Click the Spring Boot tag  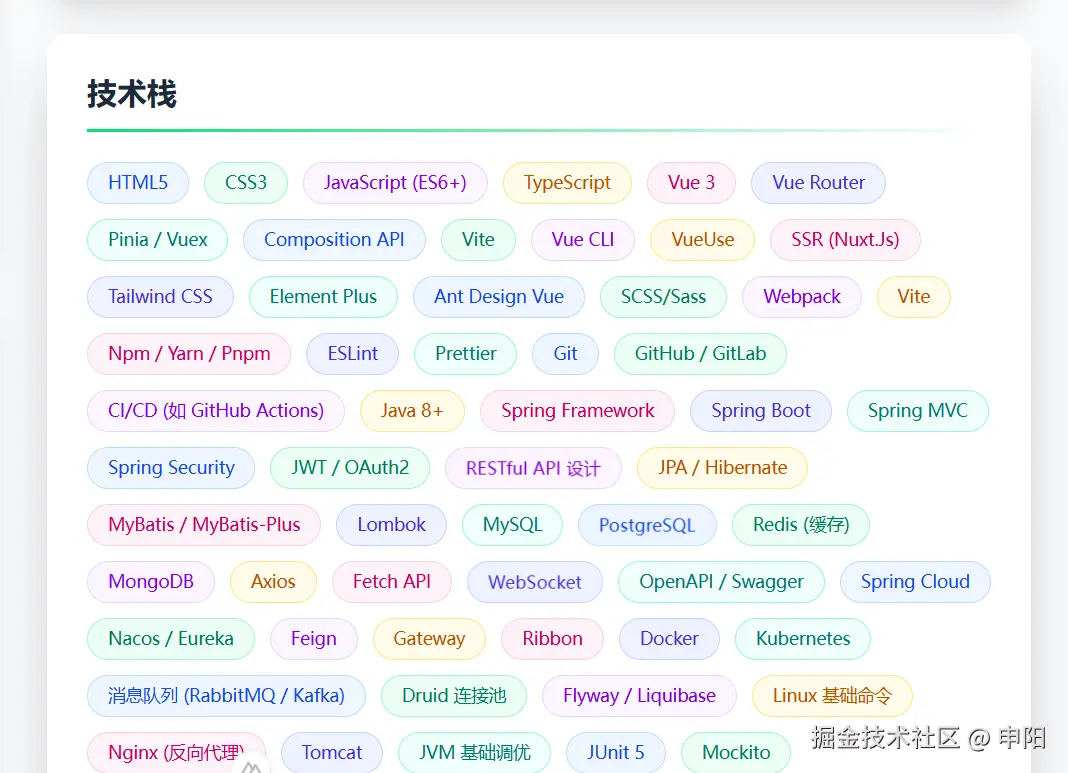tap(761, 411)
